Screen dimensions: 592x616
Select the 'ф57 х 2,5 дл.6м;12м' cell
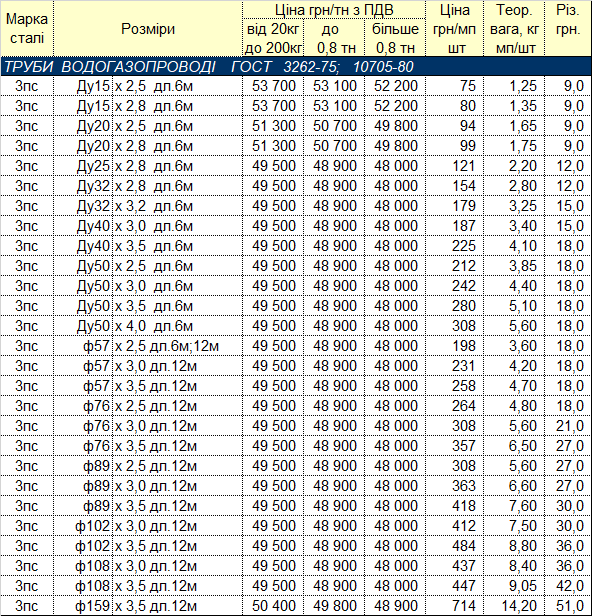(x=148, y=346)
